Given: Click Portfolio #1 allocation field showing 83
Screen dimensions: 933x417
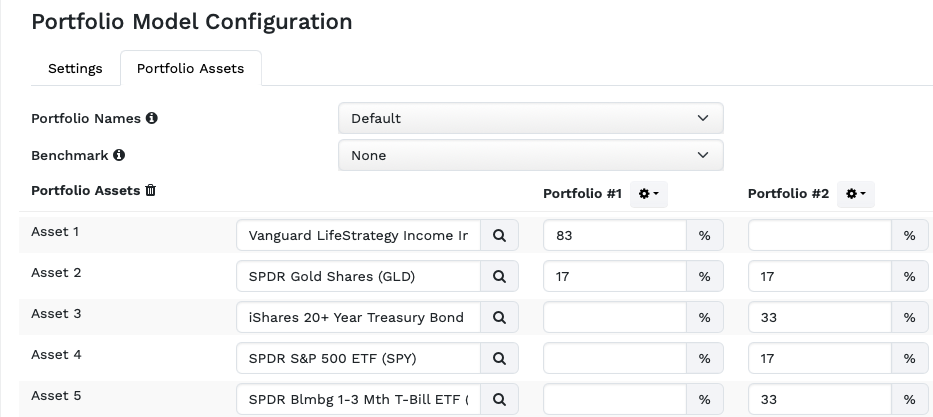Looking at the screenshot, I should [x=614, y=236].
